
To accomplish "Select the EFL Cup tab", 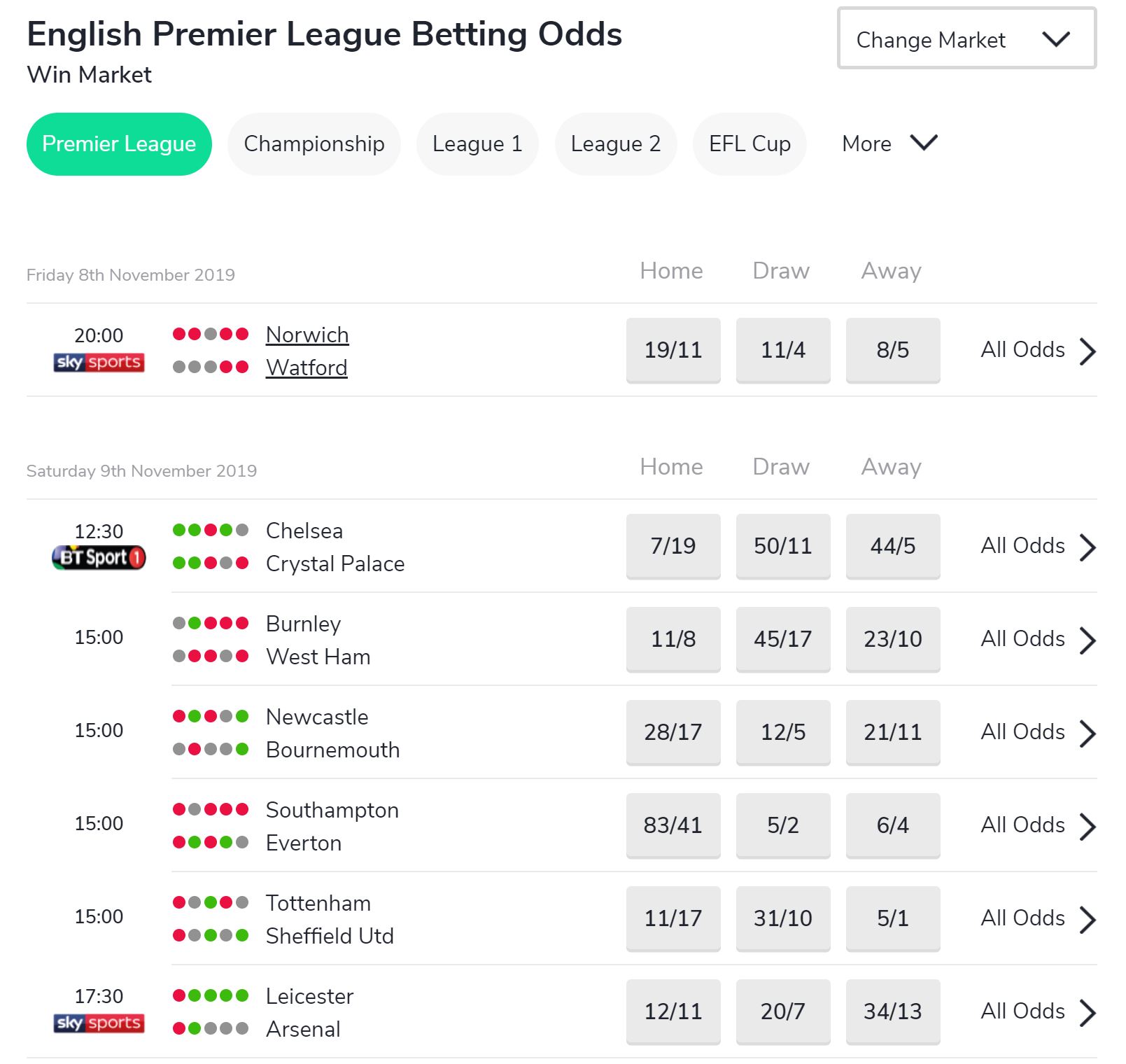I will tap(749, 143).
